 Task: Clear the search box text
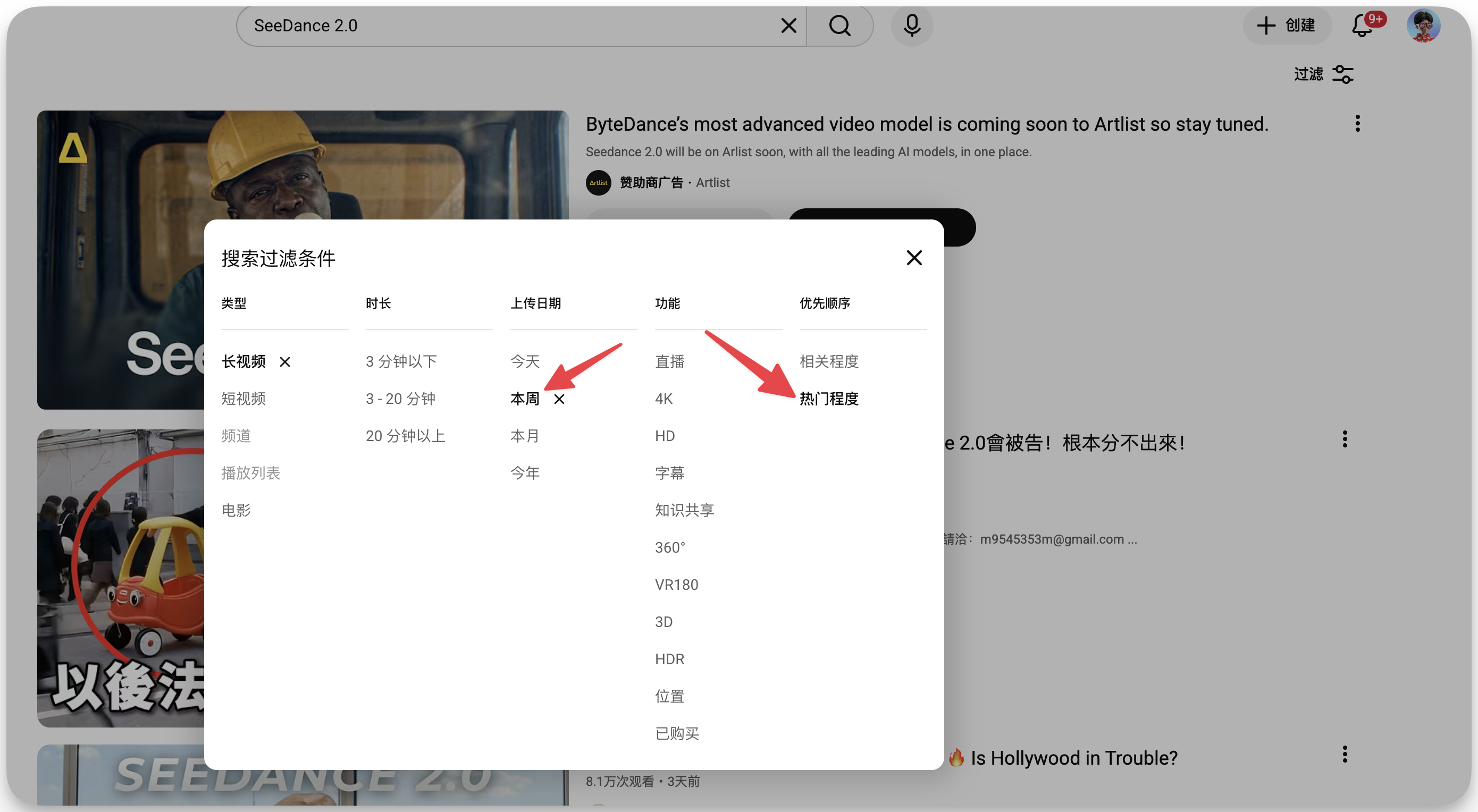(788, 25)
